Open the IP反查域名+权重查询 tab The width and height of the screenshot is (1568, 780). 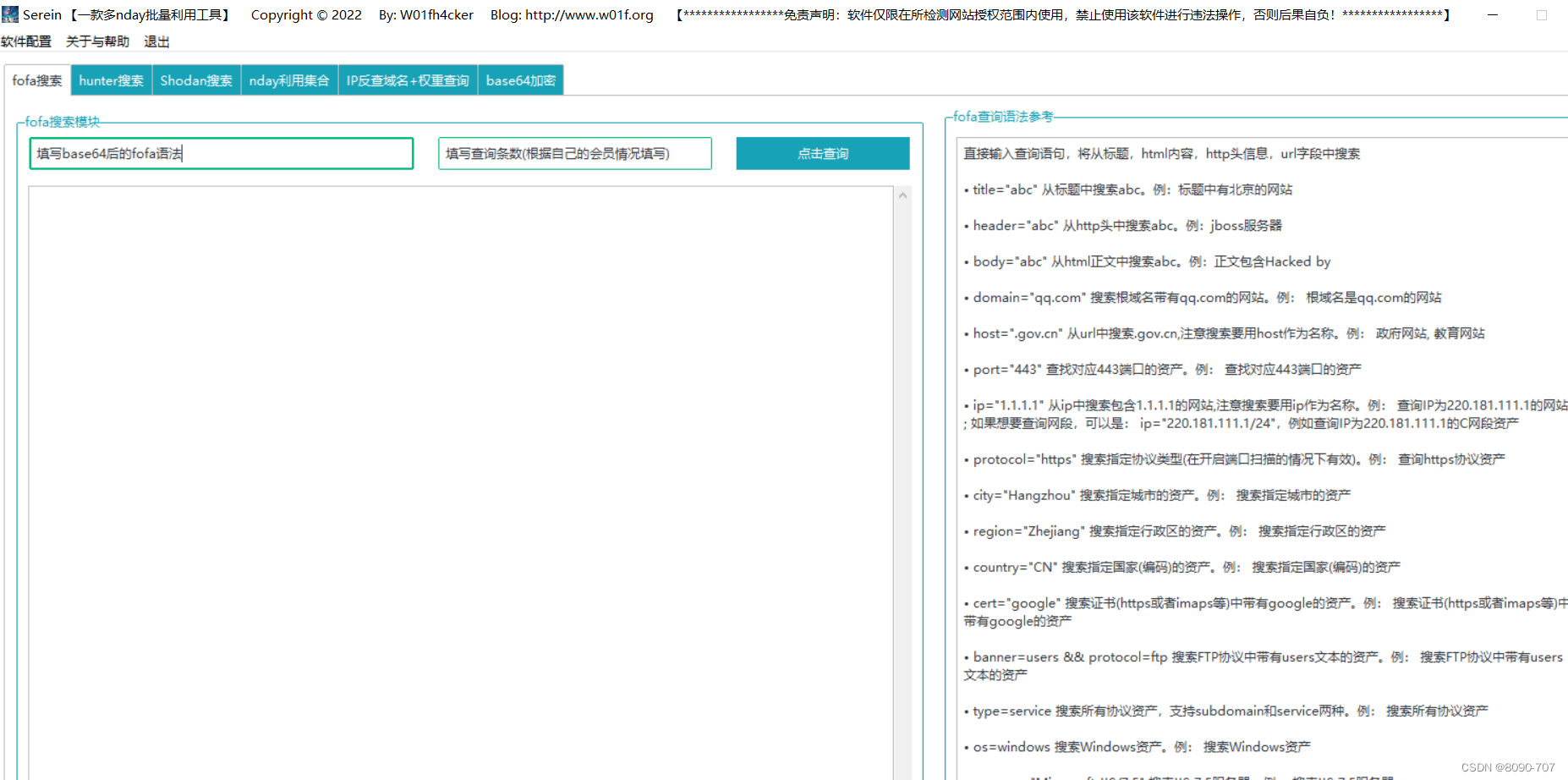pyautogui.click(x=408, y=80)
